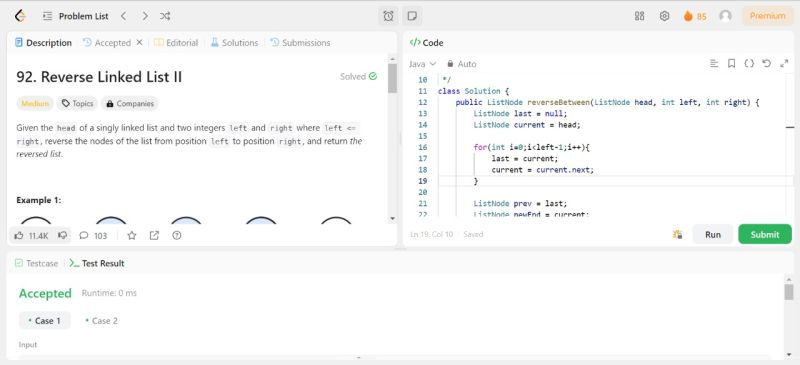Expand the locked Companies tag
800x365 pixels.
130,104
